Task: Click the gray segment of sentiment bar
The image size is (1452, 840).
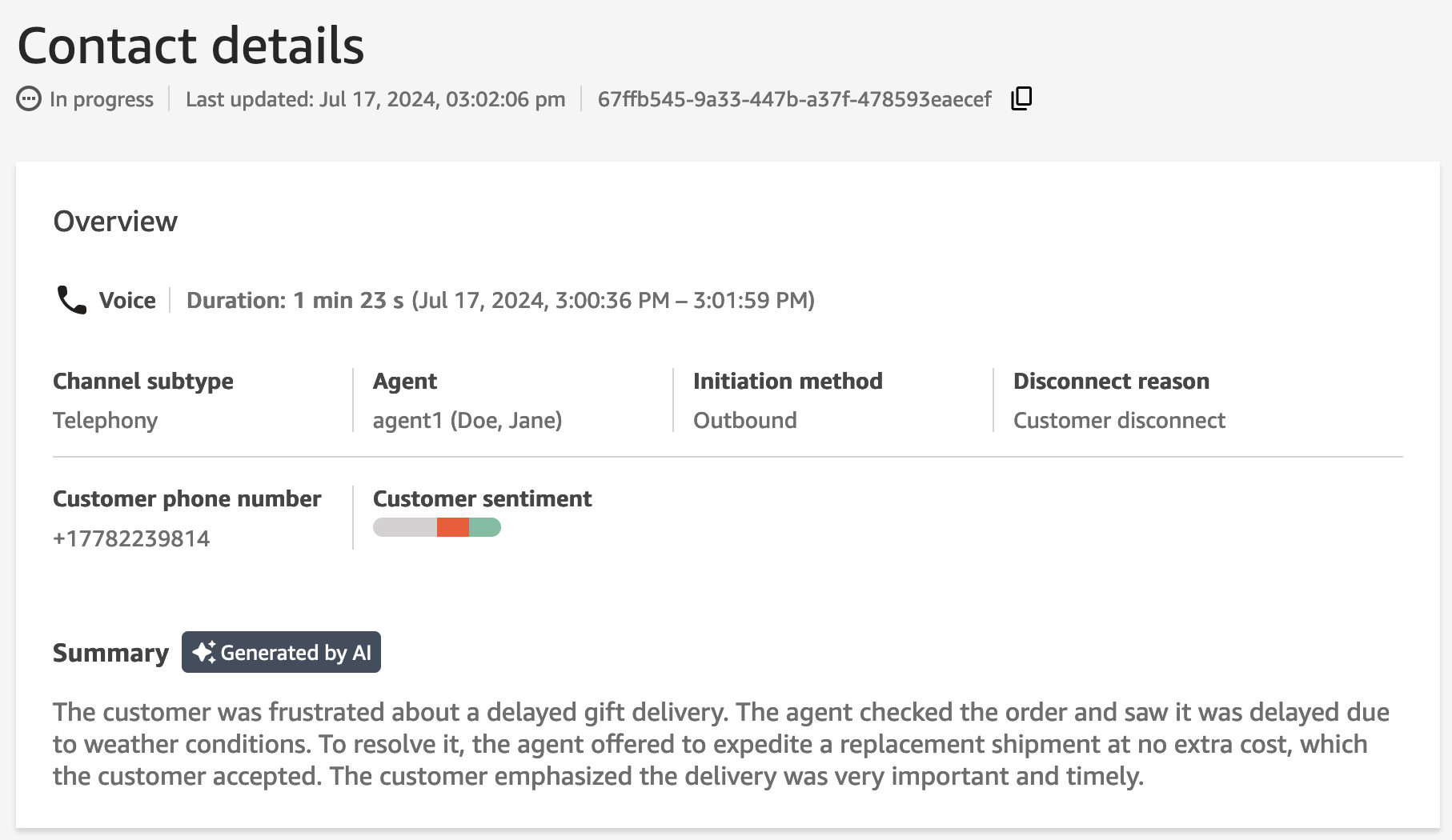Action: click(405, 527)
